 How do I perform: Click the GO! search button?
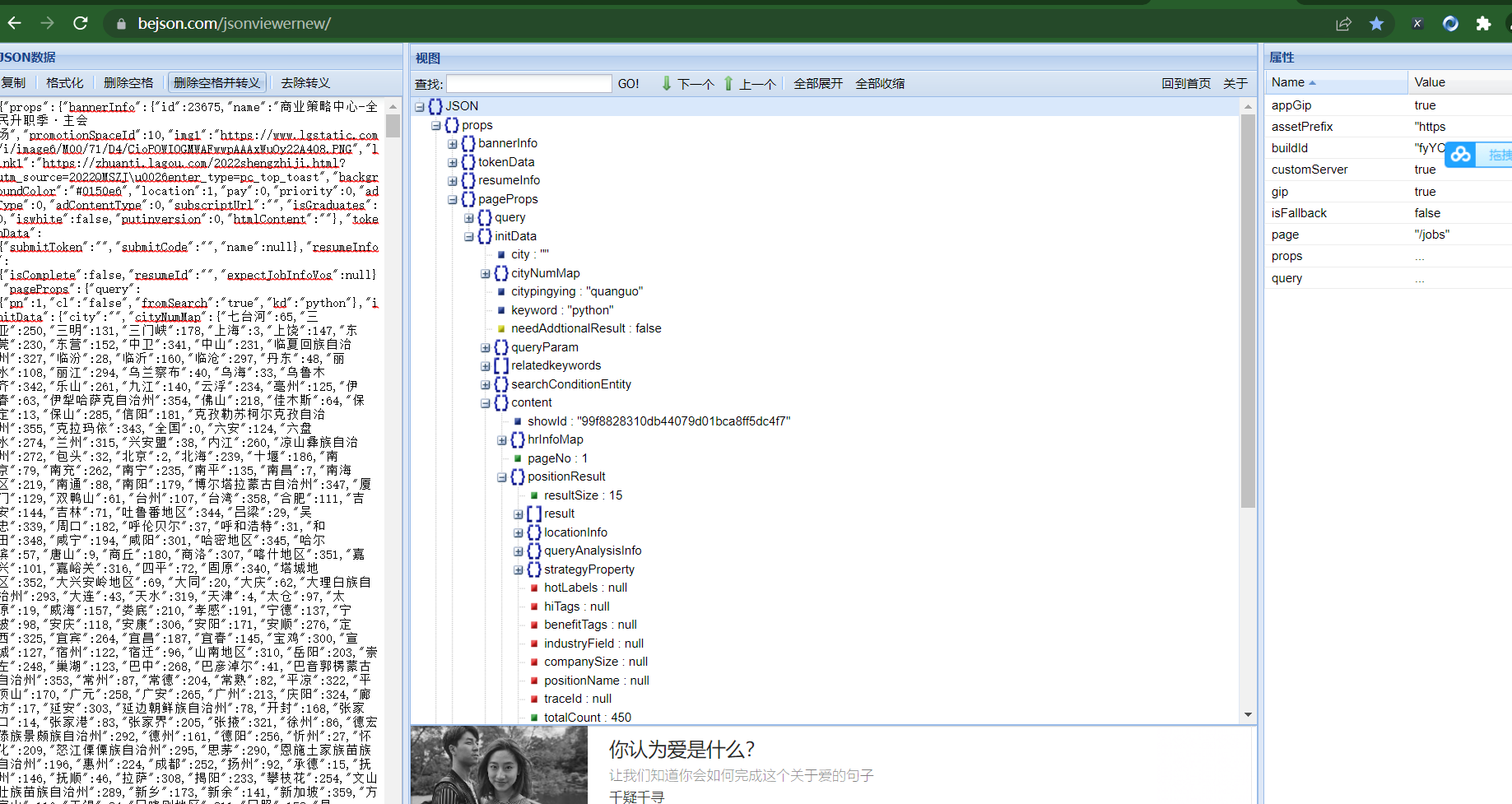pos(629,84)
